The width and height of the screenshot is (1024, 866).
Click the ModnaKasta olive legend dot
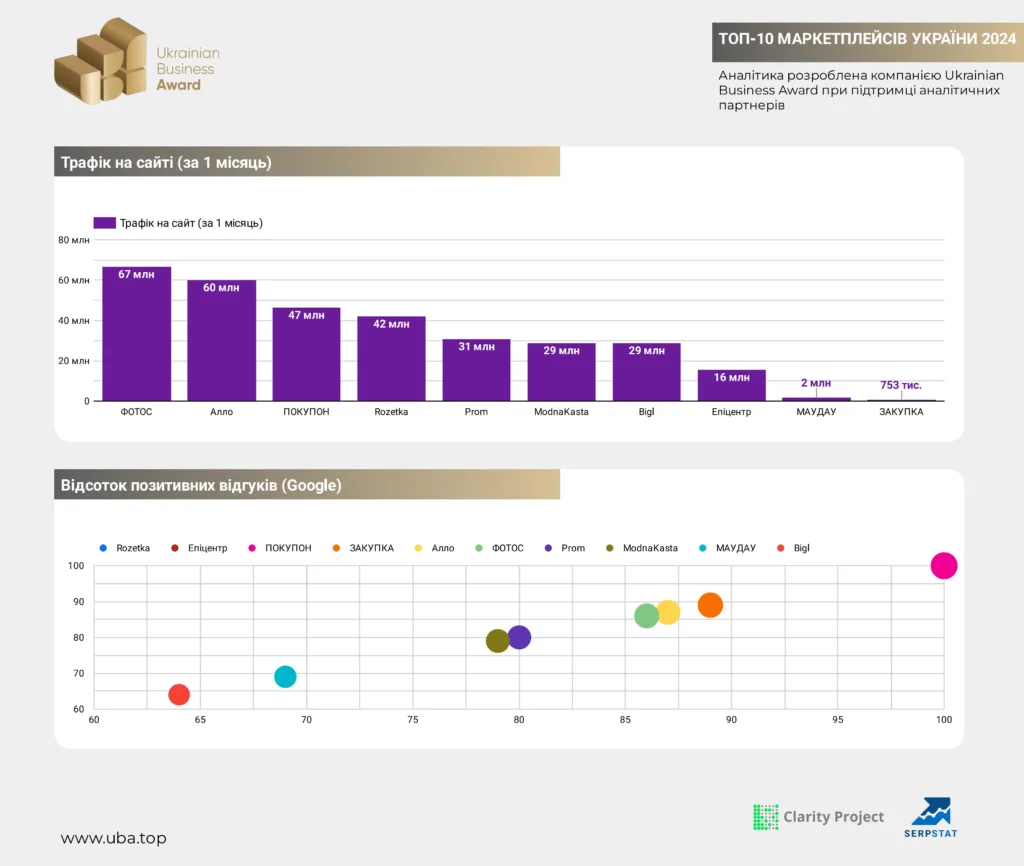coord(610,548)
